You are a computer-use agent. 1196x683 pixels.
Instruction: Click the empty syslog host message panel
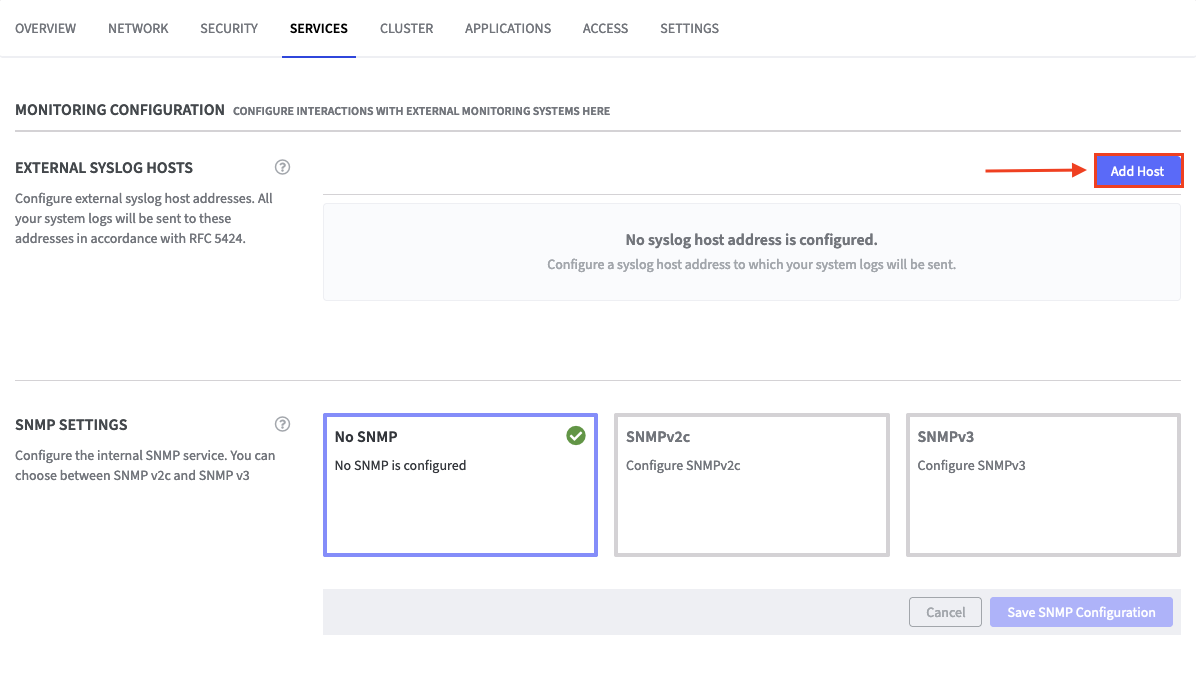tap(751, 252)
